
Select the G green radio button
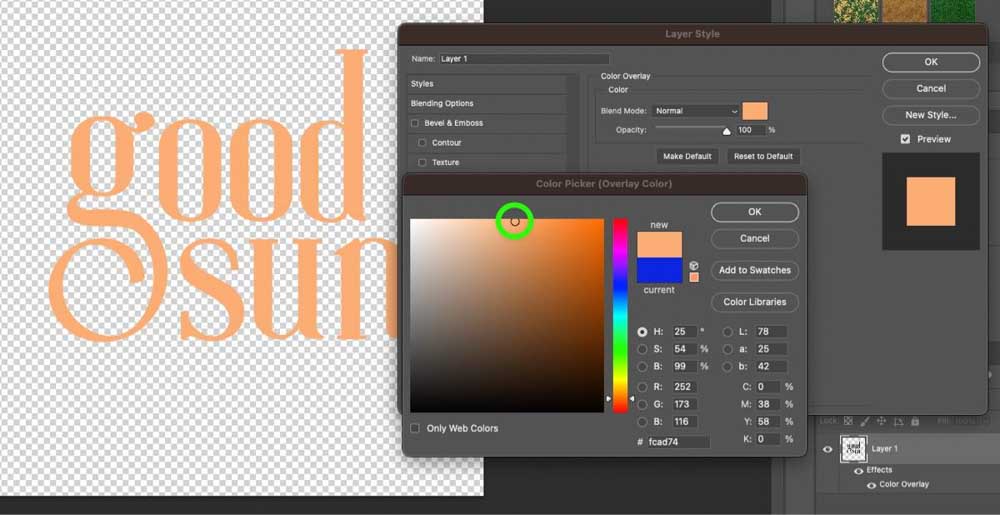pyautogui.click(x=642, y=404)
